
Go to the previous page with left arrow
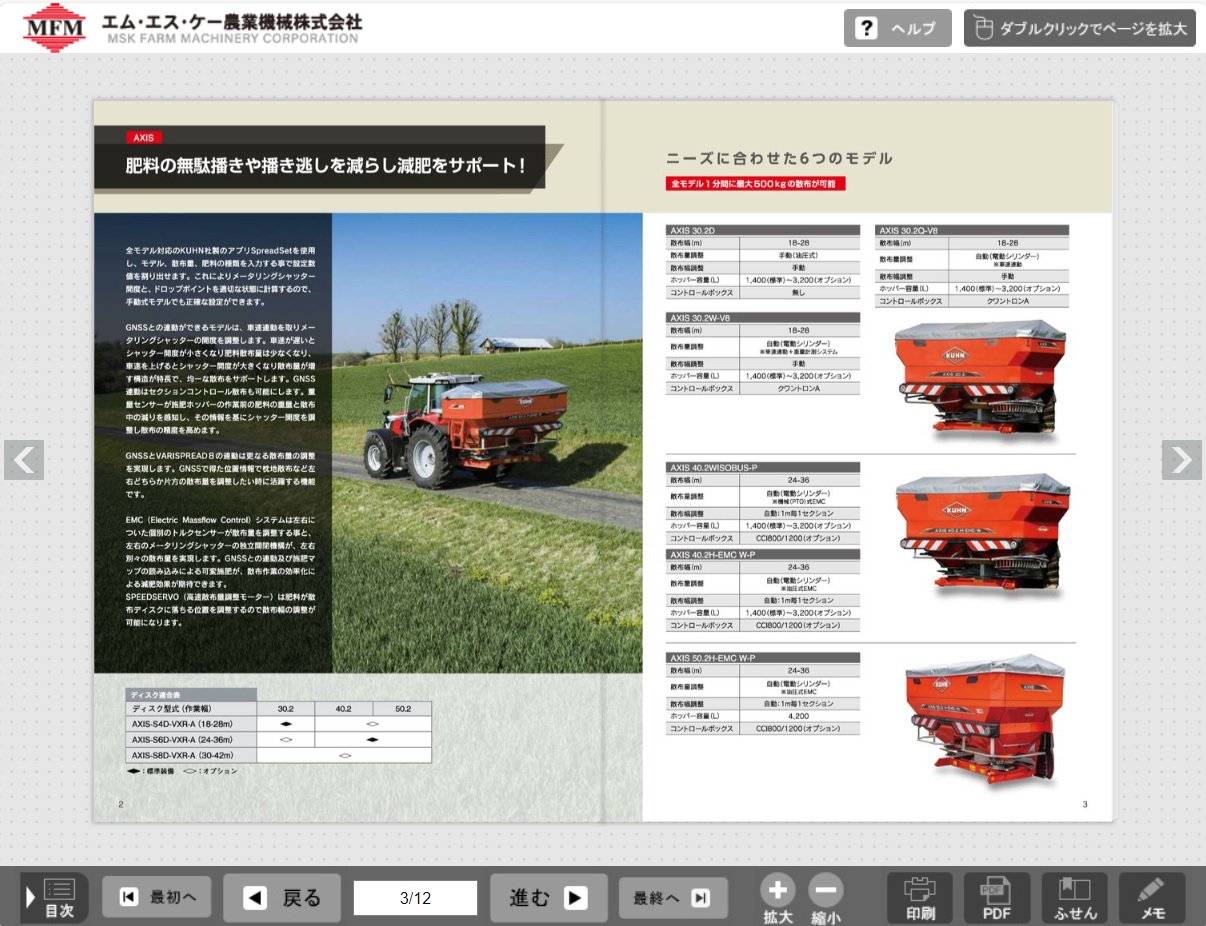(24, 460)
